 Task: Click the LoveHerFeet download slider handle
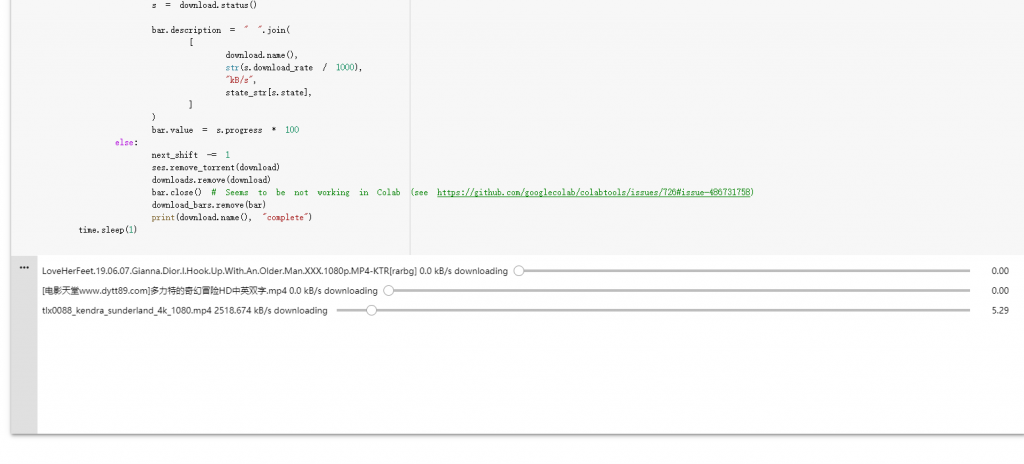[x=519, y=271]
